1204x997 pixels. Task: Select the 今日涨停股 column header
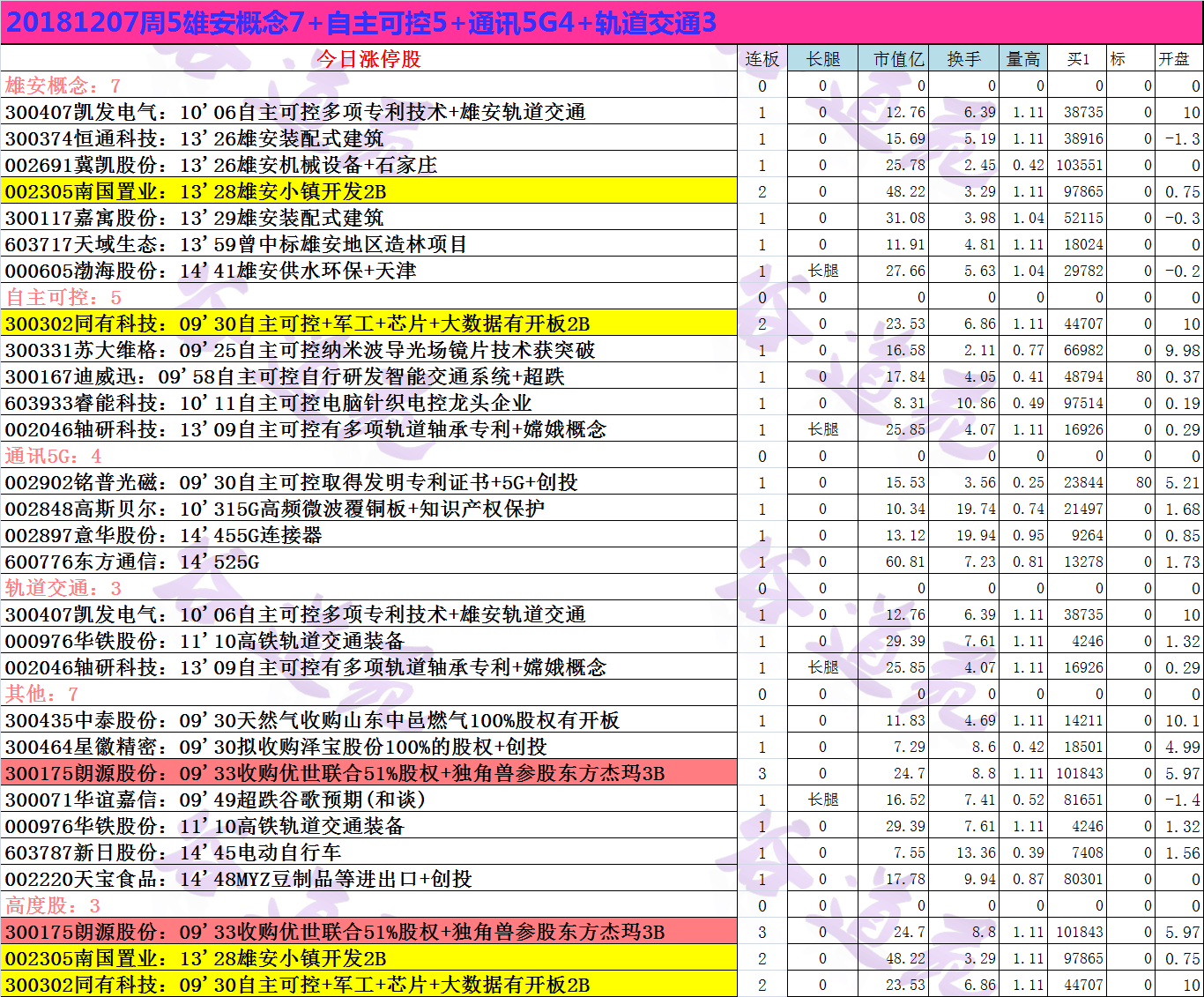pos(368,59)
